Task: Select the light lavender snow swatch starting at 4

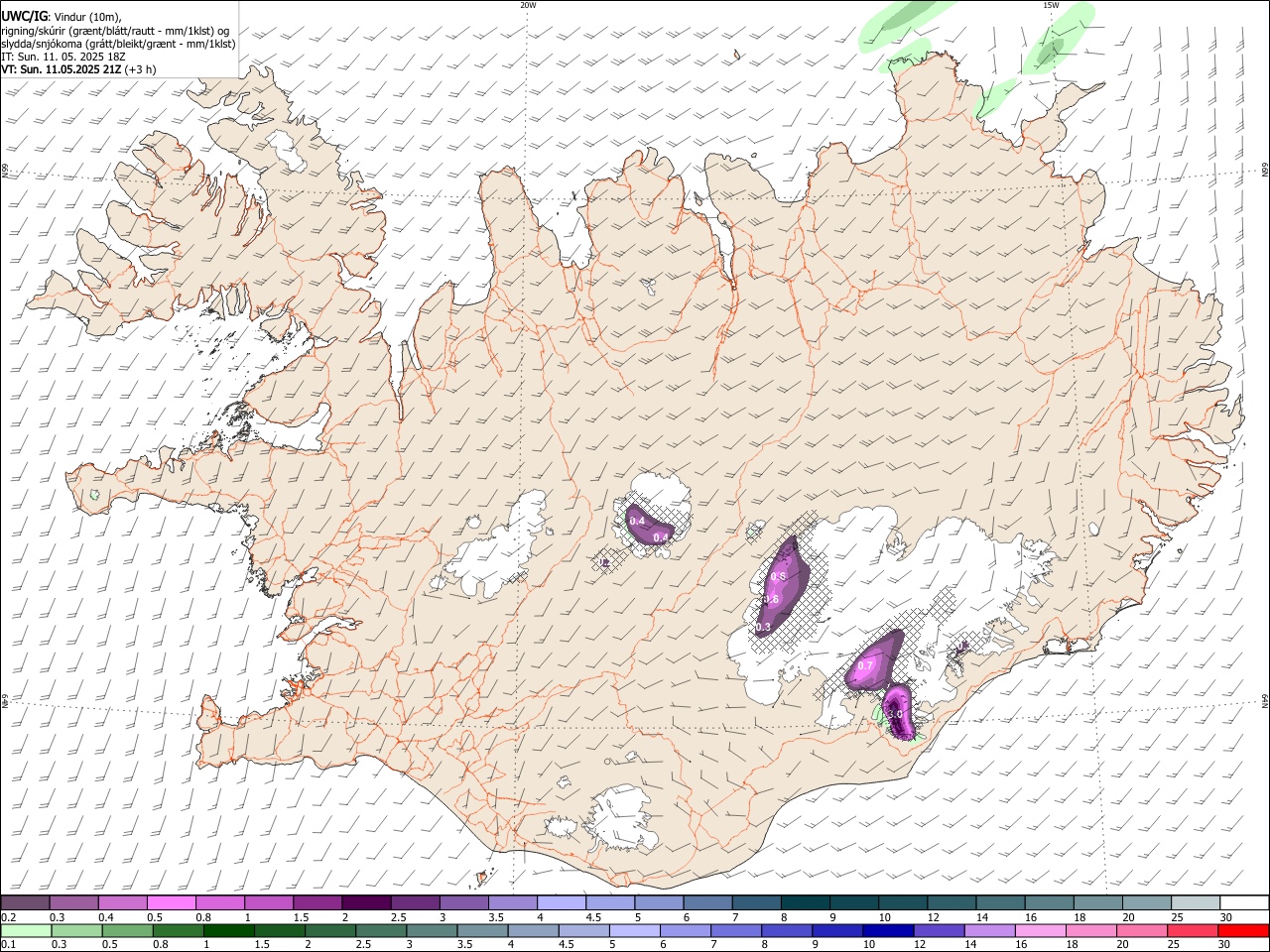Action: tap(562, 902)
